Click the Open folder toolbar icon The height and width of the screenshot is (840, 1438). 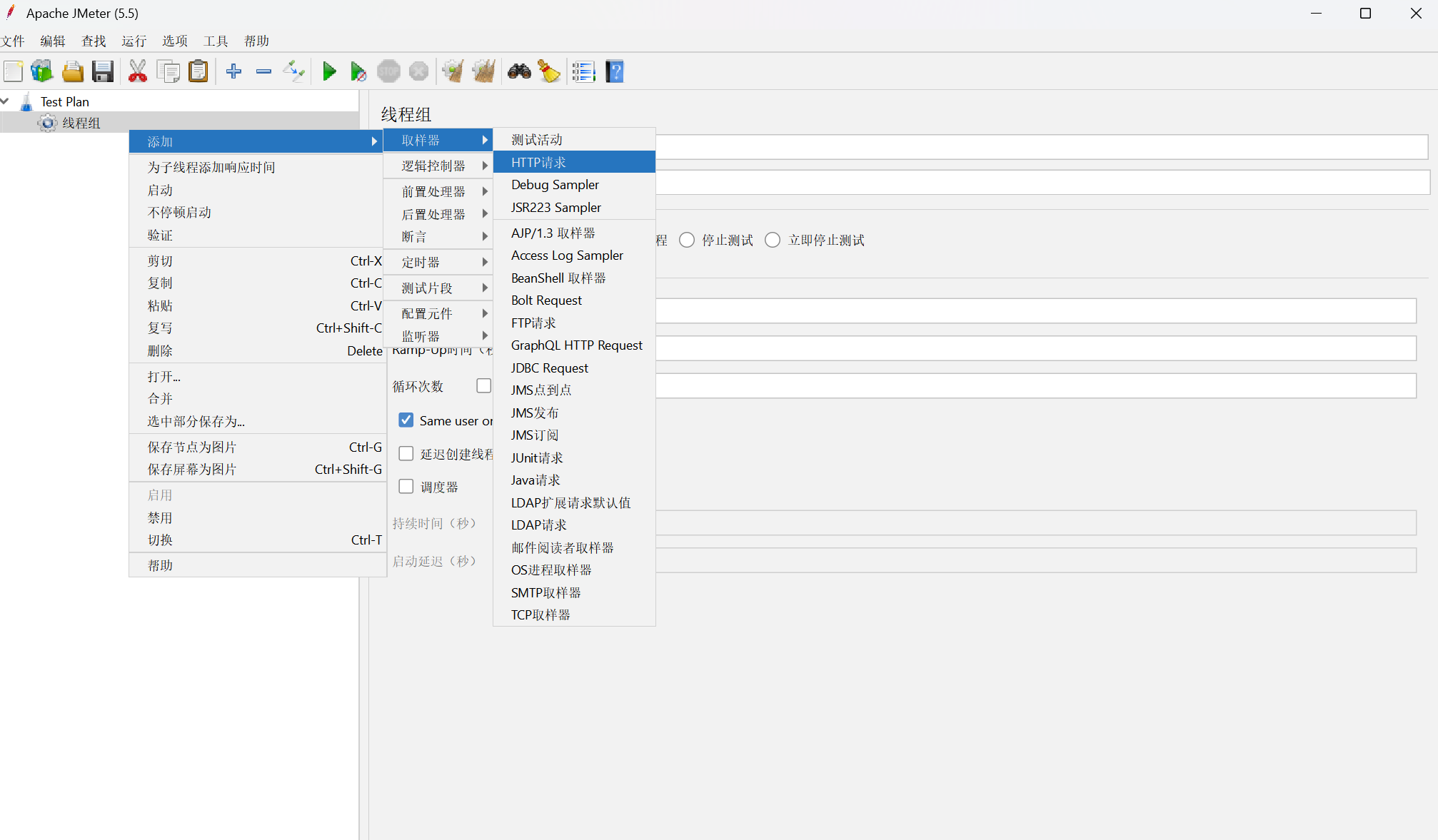pos(73,71)
